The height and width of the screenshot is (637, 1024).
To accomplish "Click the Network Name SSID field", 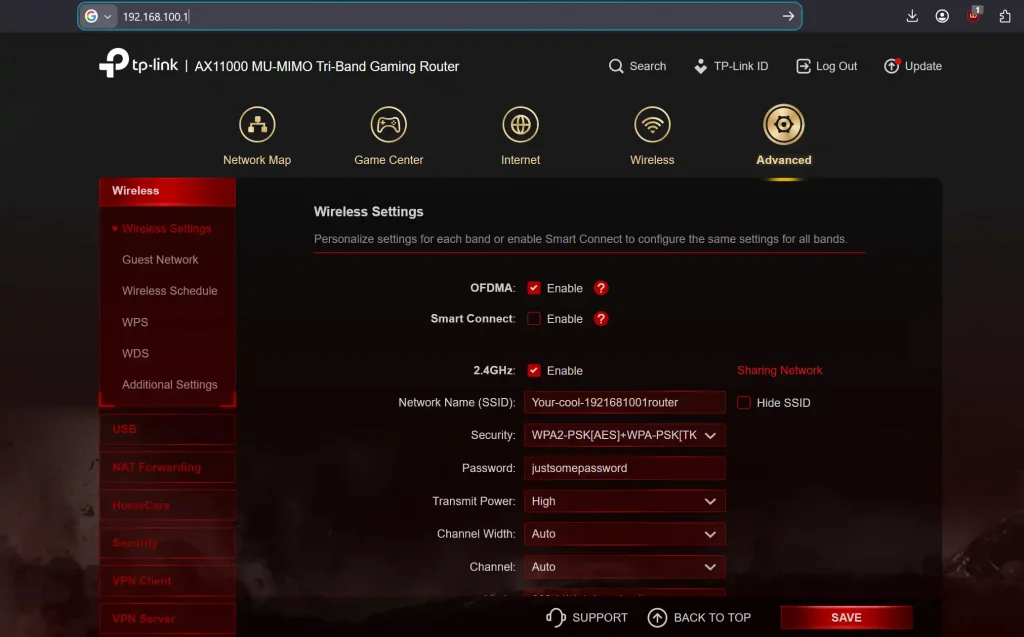I will [x=624, y=403].
